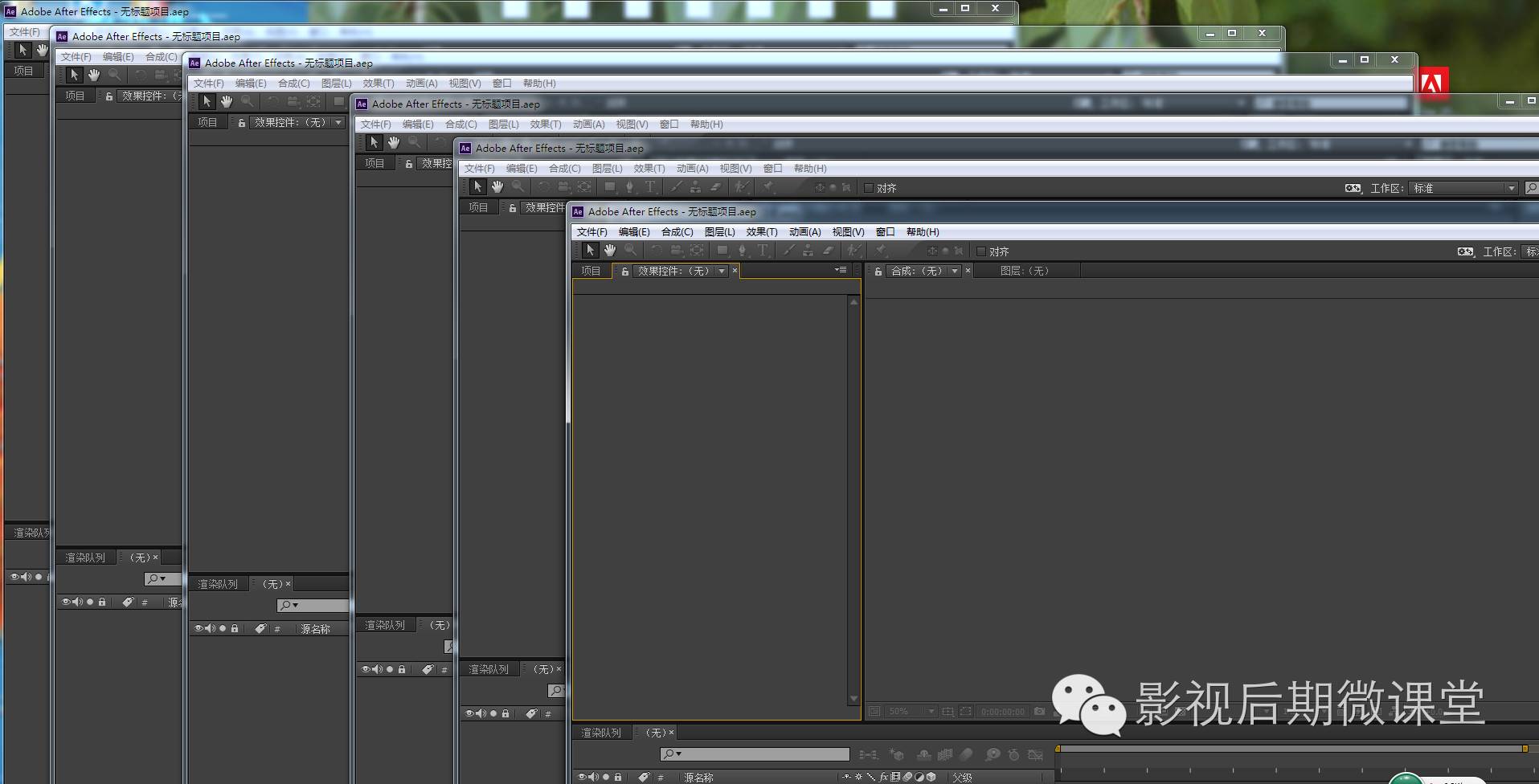Image resolution: width=1539 pixels, height=784 pixels.
Task: Click scroll-down arrow of 效果控件 panel scrollbar
Action: pos(853,699)
